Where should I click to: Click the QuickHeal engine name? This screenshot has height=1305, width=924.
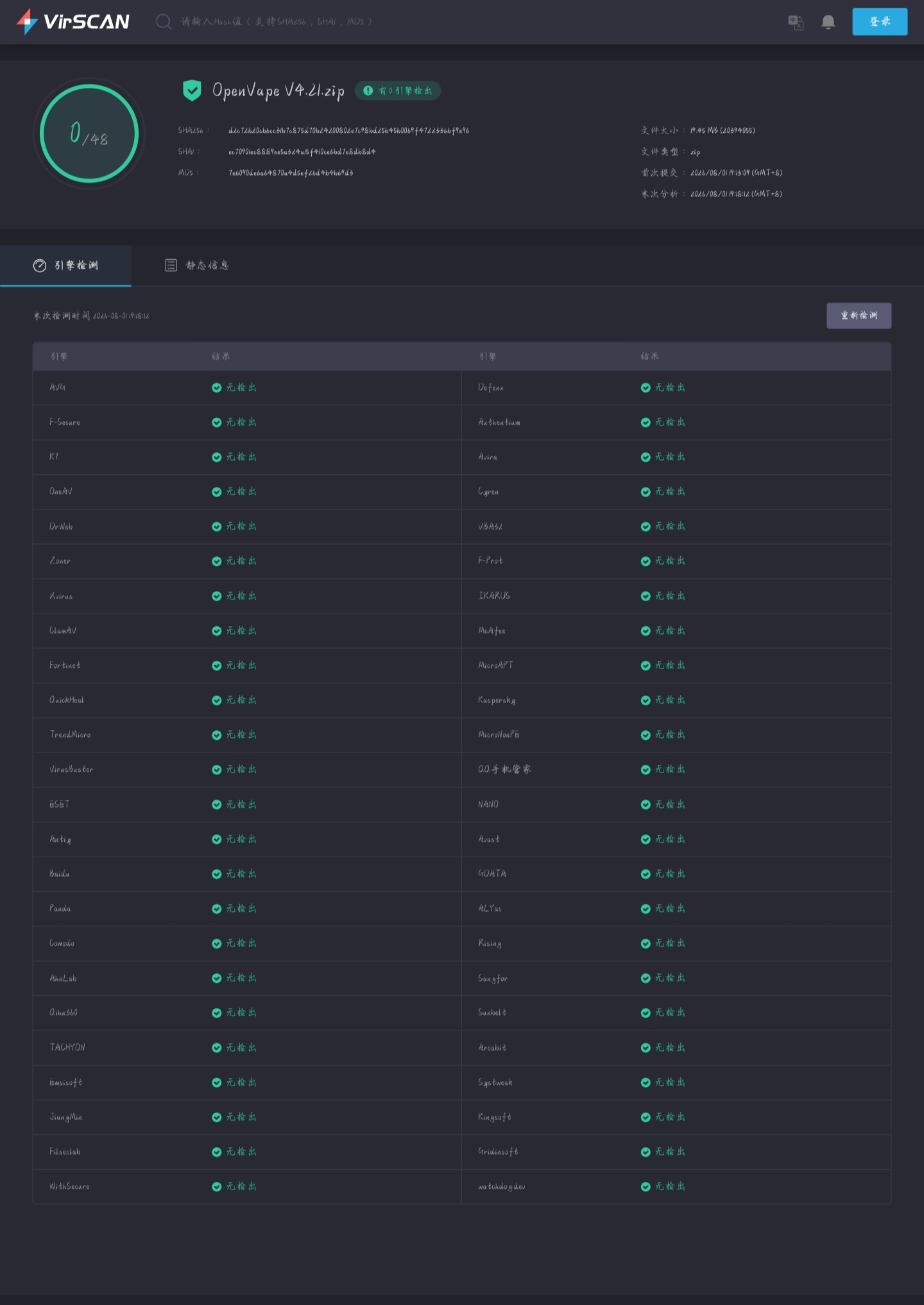[x=67, y=700]
